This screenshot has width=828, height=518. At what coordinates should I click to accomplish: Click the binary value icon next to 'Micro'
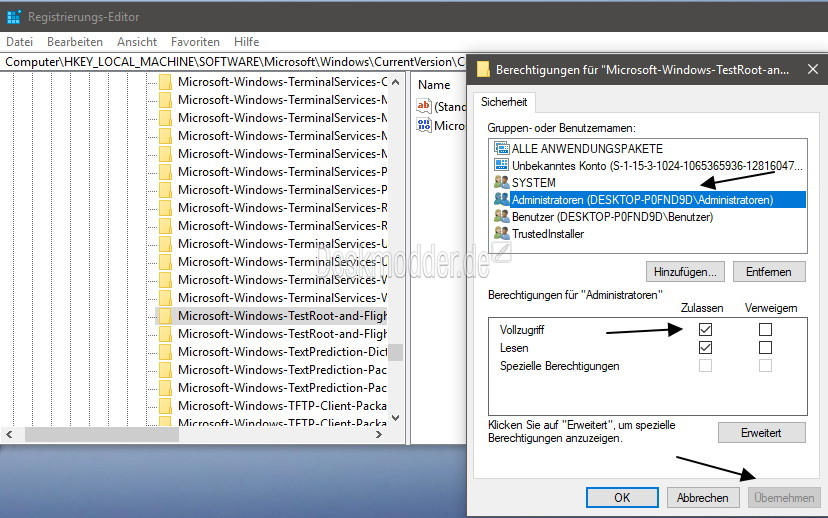pos(424,125)
